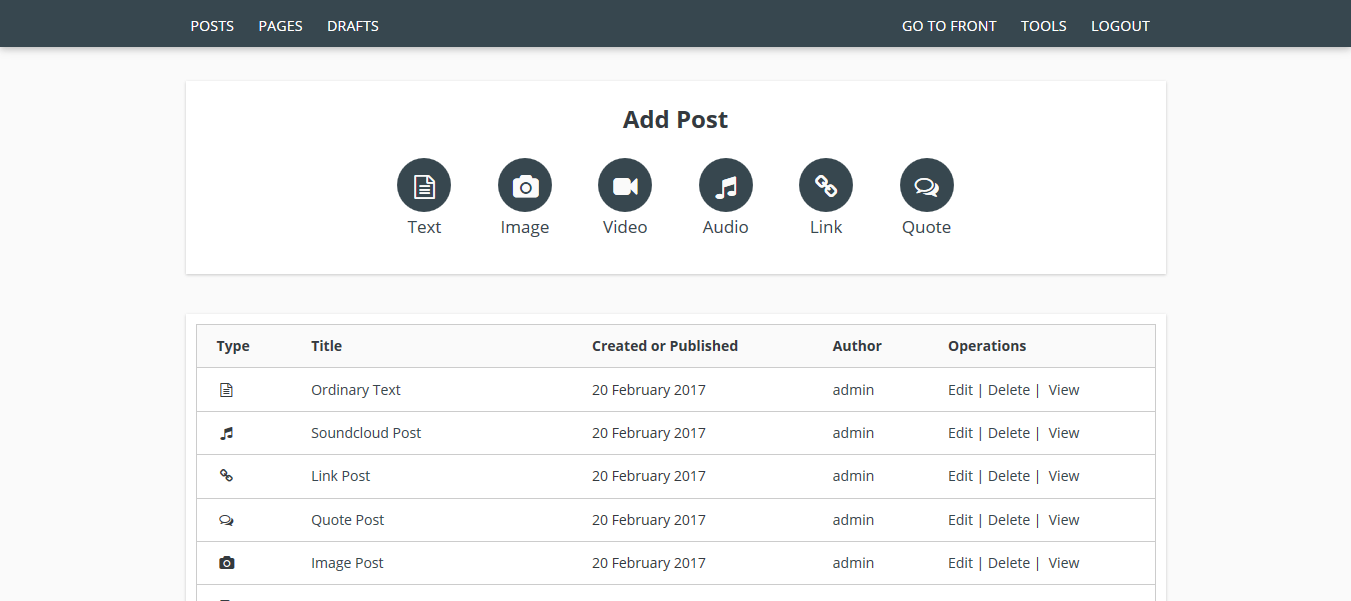Click the chain icon in Link Post row
This screenshot has height=601, width=1351.
click(226, 476)
